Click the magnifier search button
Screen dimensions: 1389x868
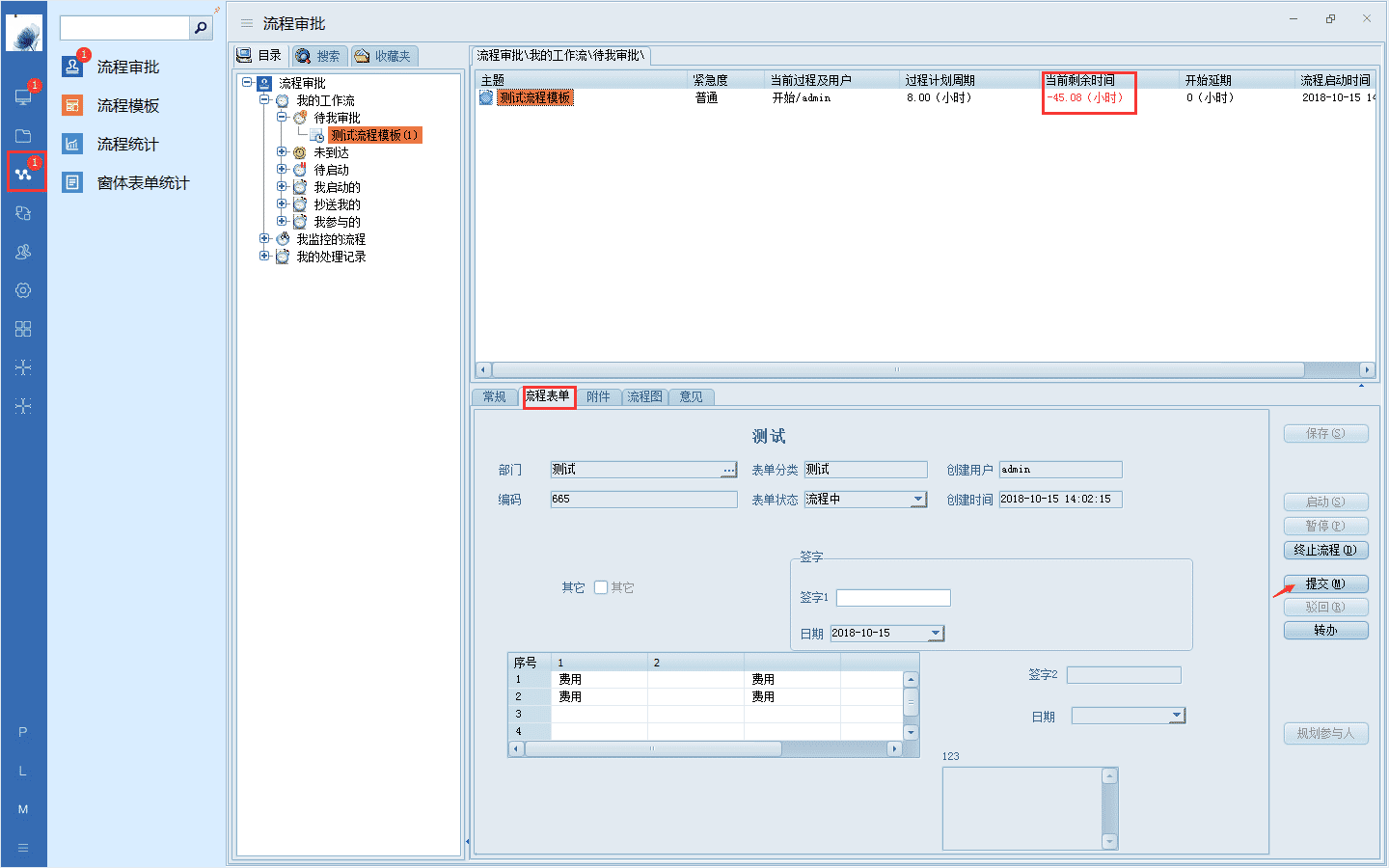[x=201, y=28]
